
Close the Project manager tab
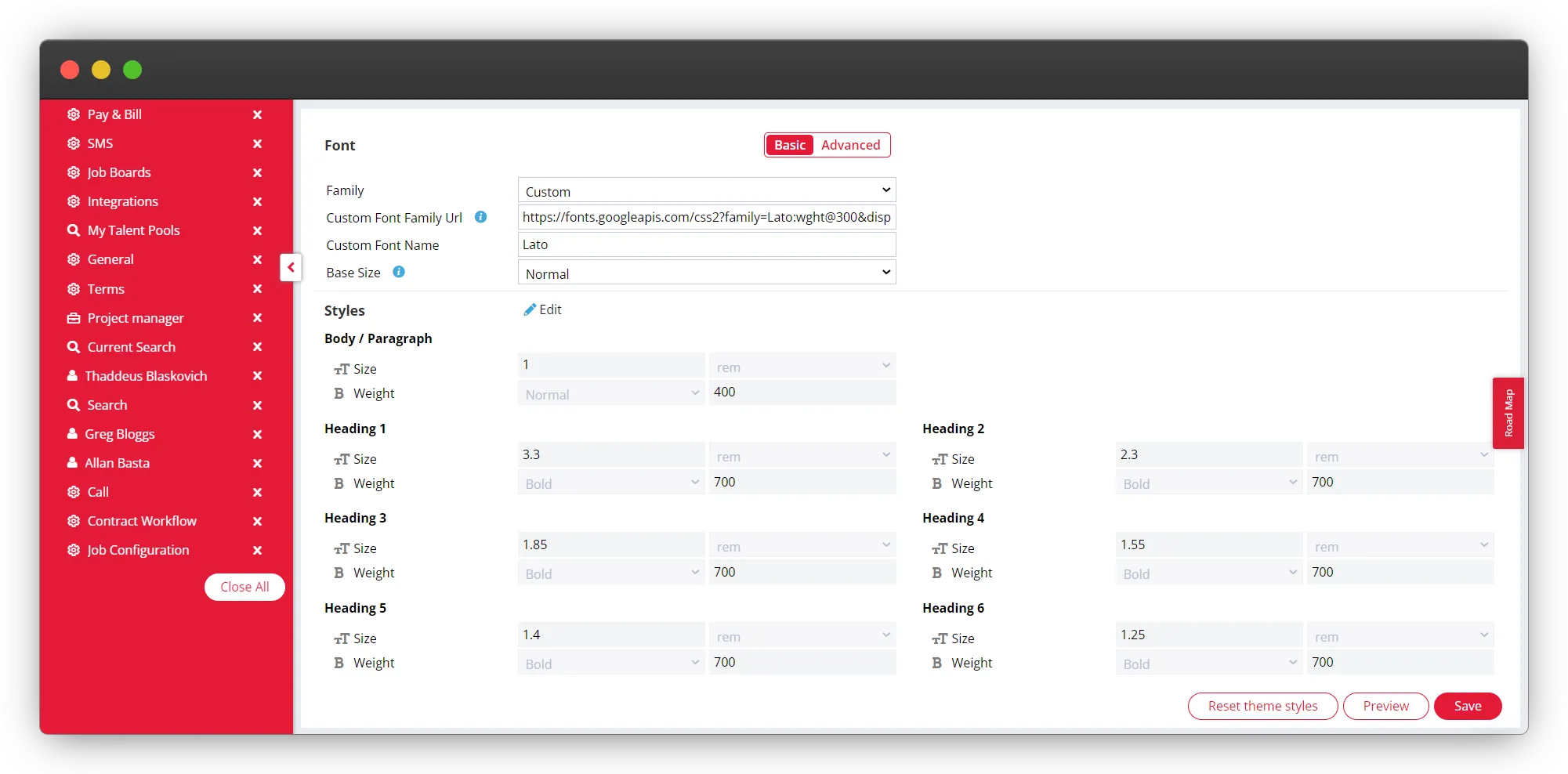coord(257,318)
